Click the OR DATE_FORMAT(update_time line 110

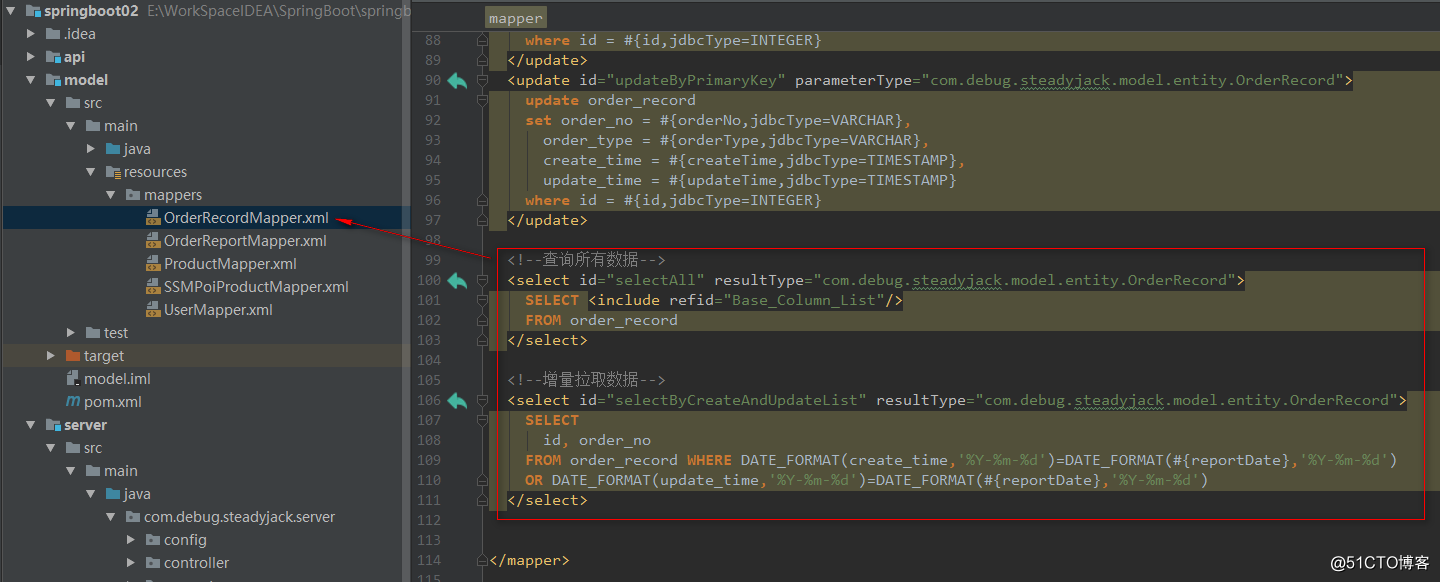pos(867,481)
